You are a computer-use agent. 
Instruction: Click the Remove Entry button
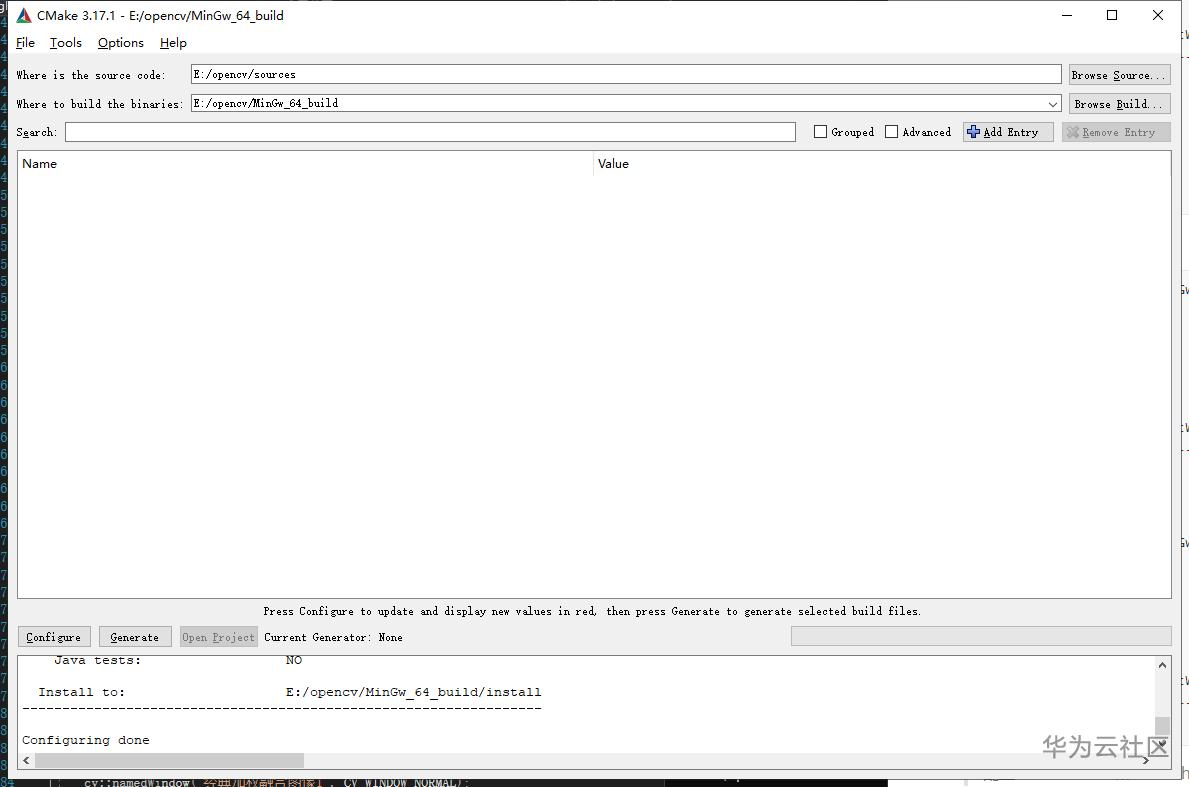point(1115,132)
